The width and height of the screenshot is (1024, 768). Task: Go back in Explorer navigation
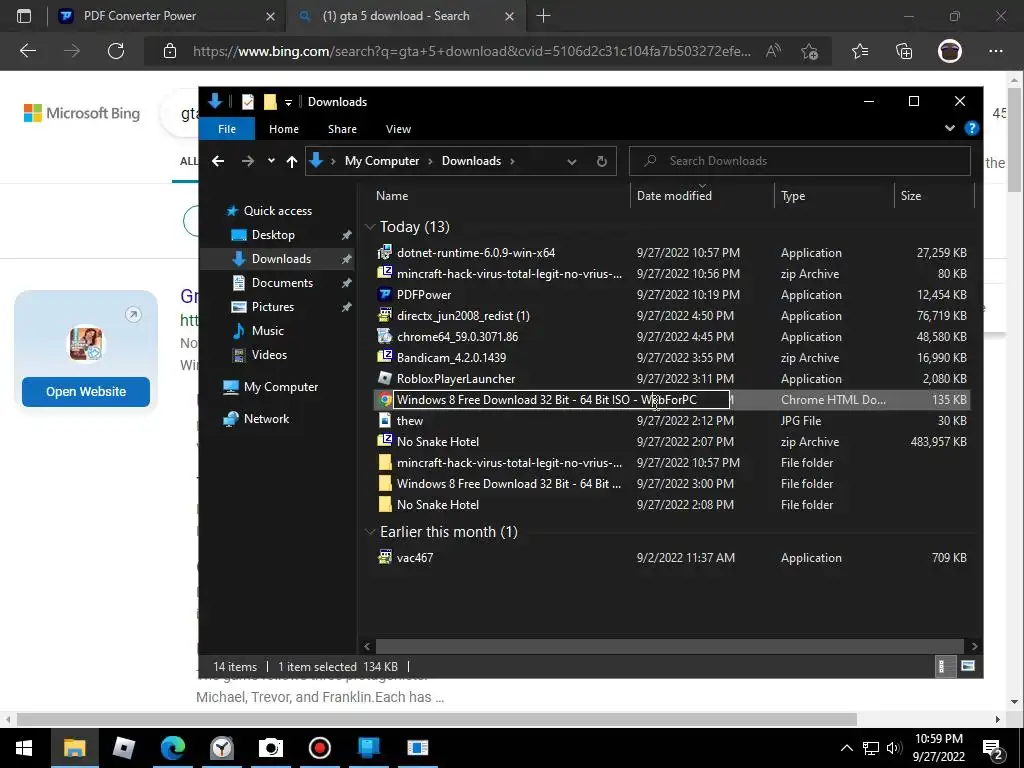point(218,161)
